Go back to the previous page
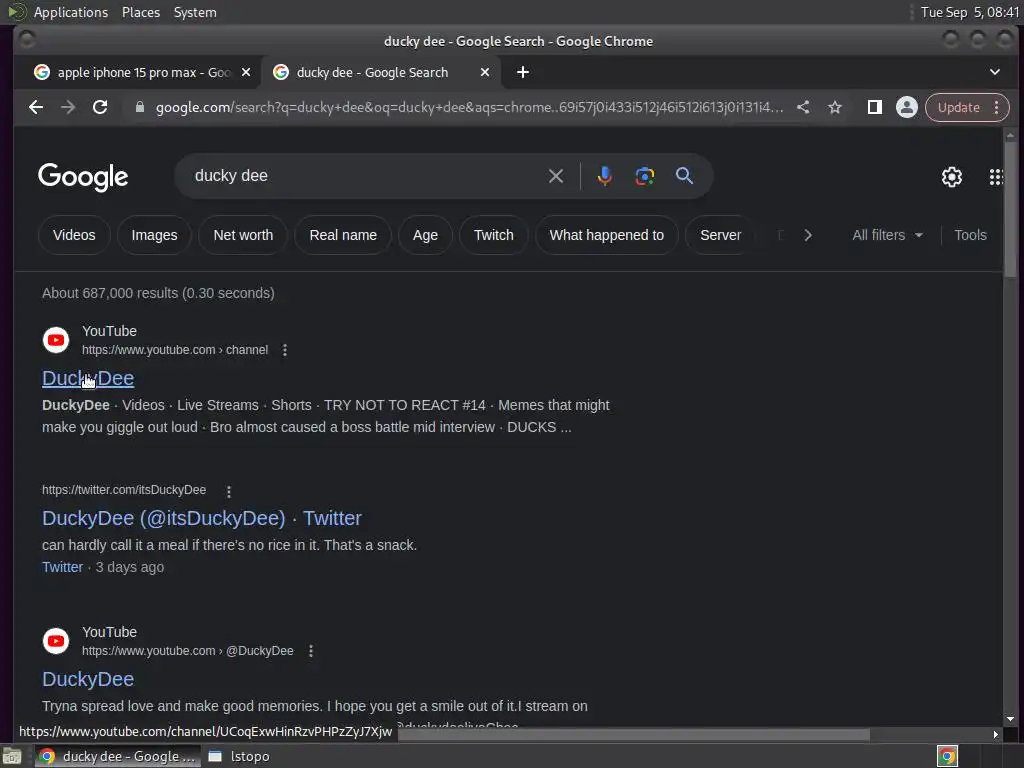The height and width of the screenshot is (768, 1024). (36, 107)
